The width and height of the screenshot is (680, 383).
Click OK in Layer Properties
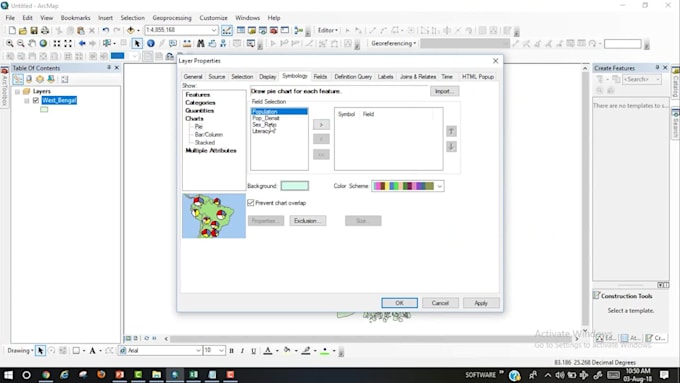[x=399, y=303]
